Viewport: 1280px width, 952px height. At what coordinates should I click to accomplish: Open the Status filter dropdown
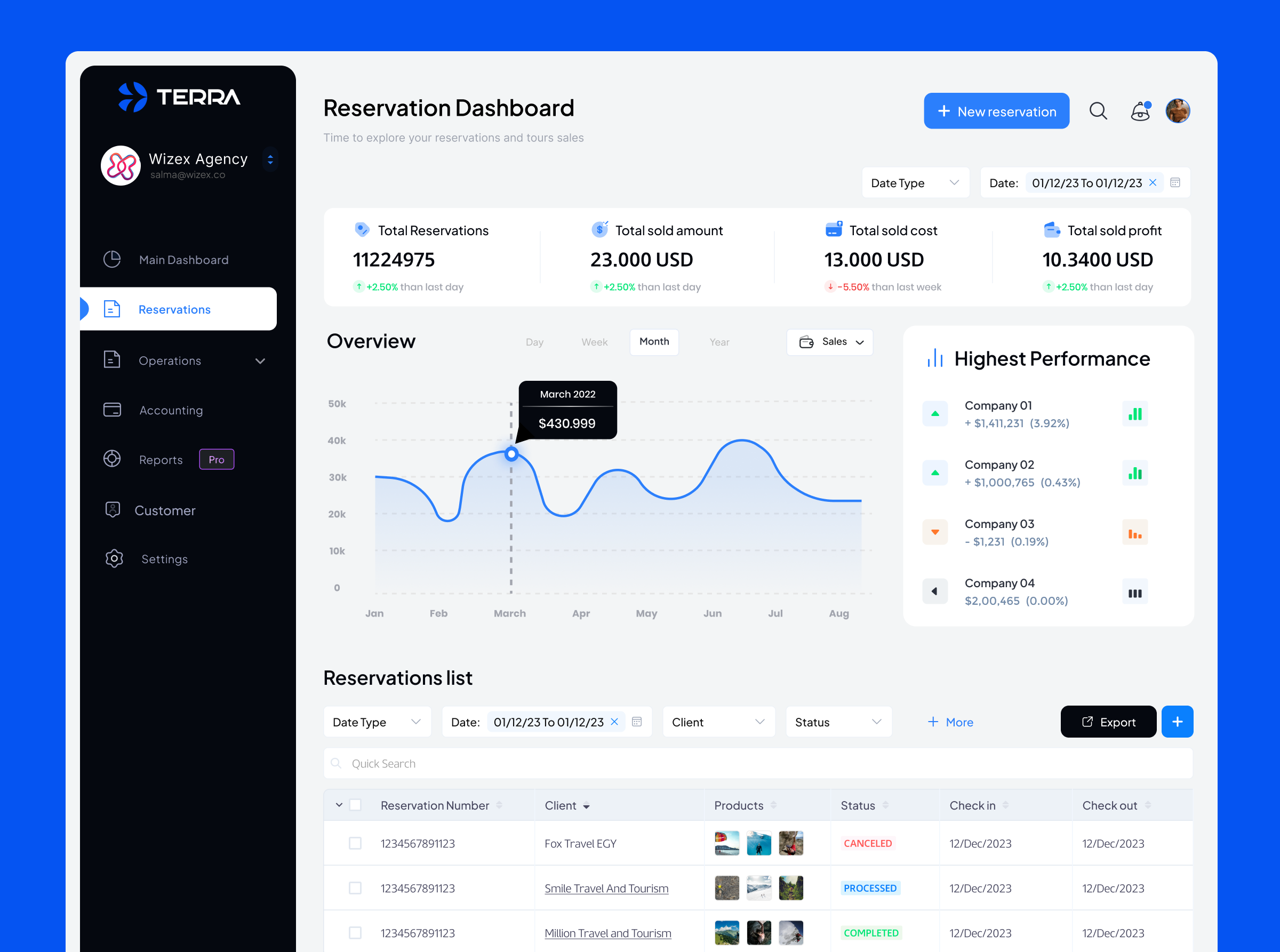tap(838, 722)
